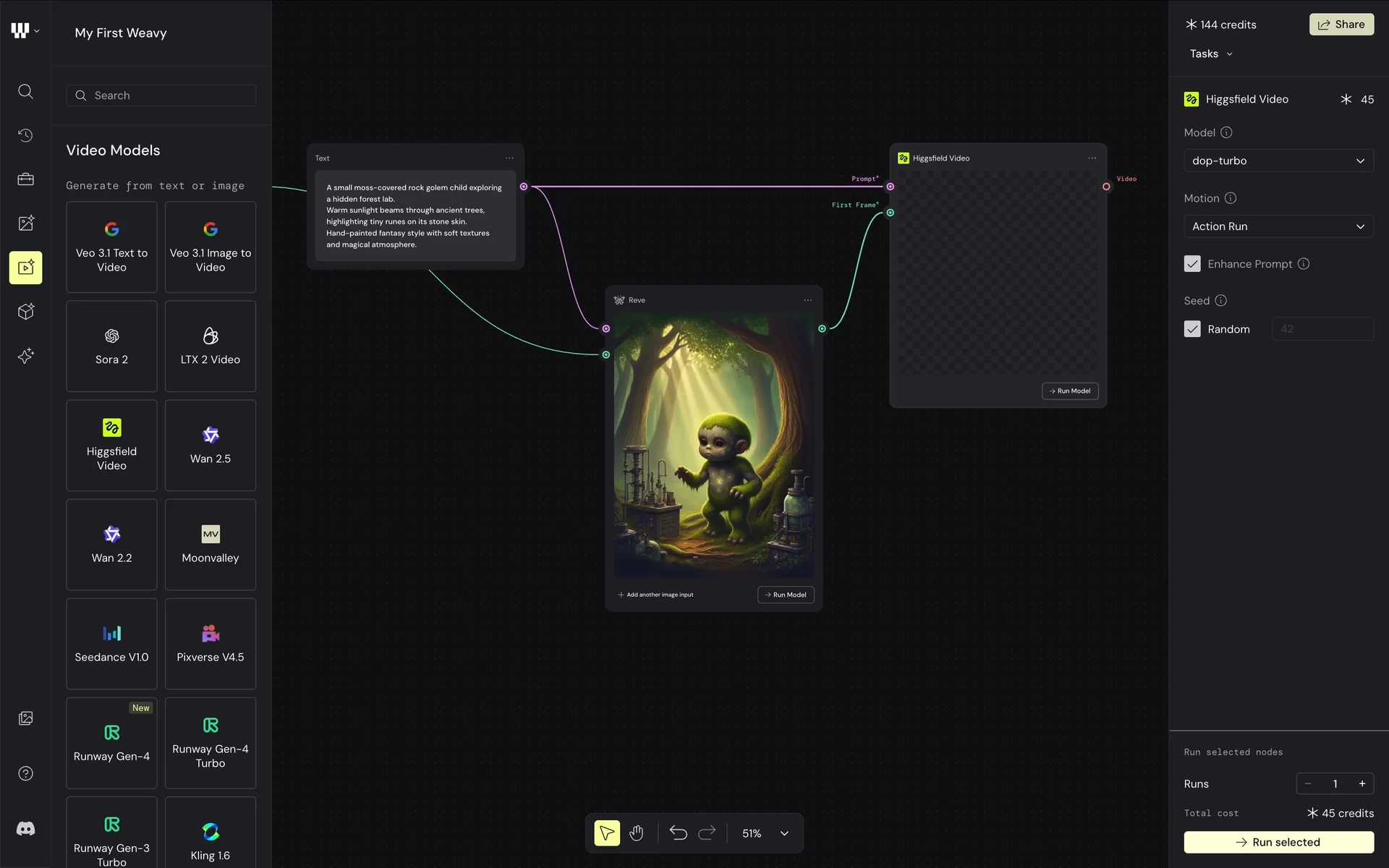
Task: Open the dop-turbo Model dropdown
Action: (x=1278, y=161)
